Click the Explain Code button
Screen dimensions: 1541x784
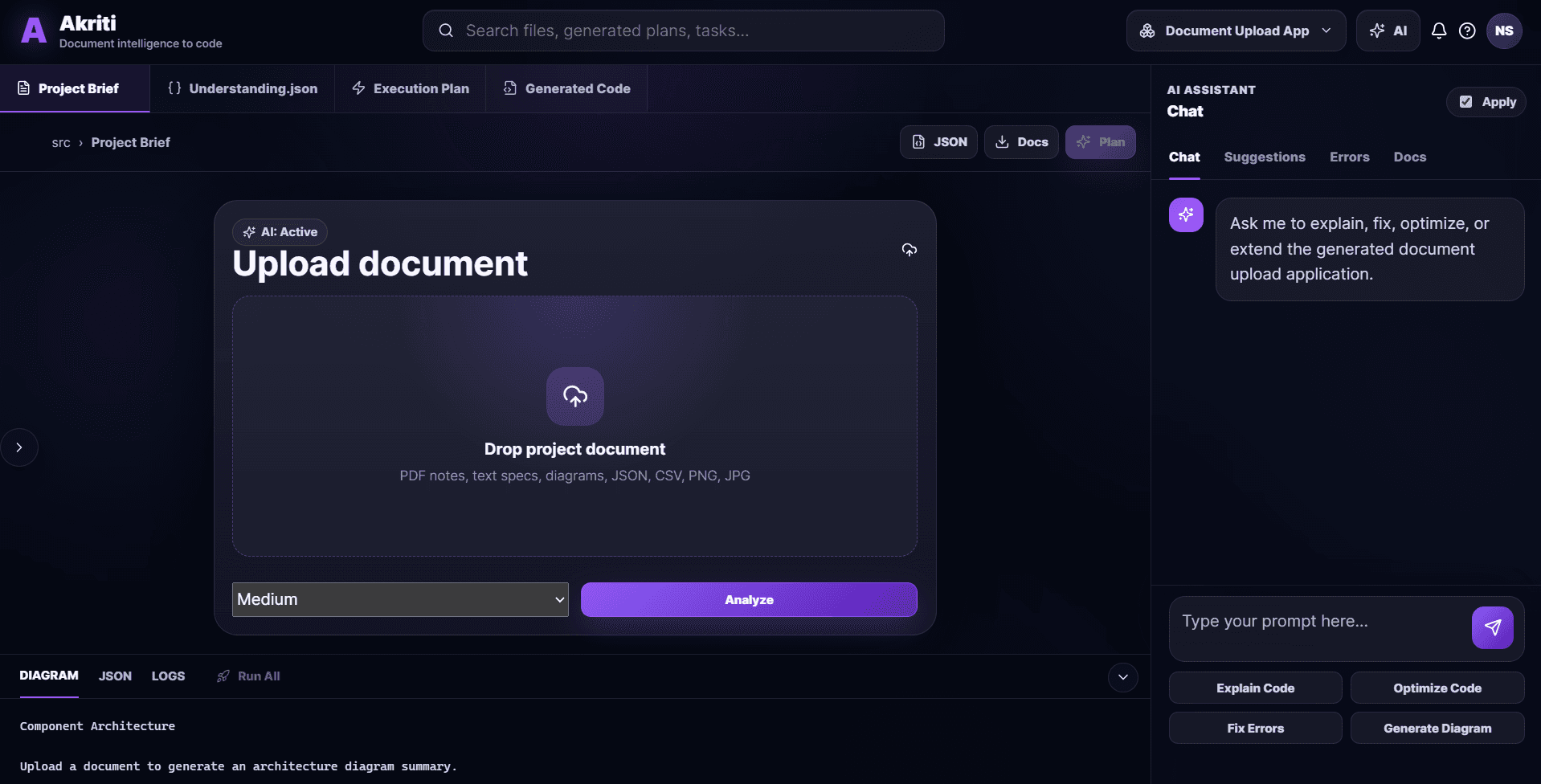(1255, 688)
